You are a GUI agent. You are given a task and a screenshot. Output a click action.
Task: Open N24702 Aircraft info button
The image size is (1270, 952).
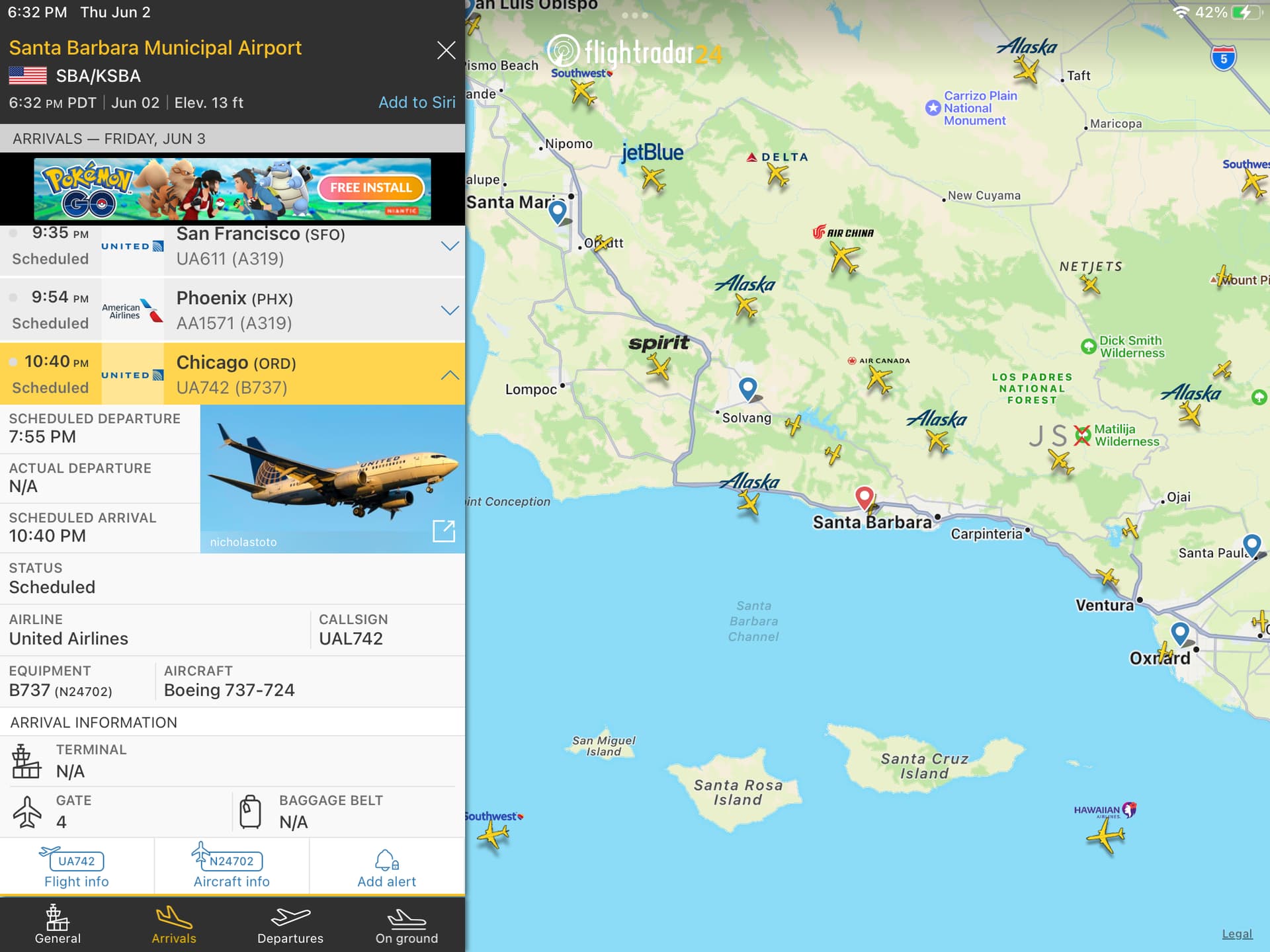coord(232,867)
